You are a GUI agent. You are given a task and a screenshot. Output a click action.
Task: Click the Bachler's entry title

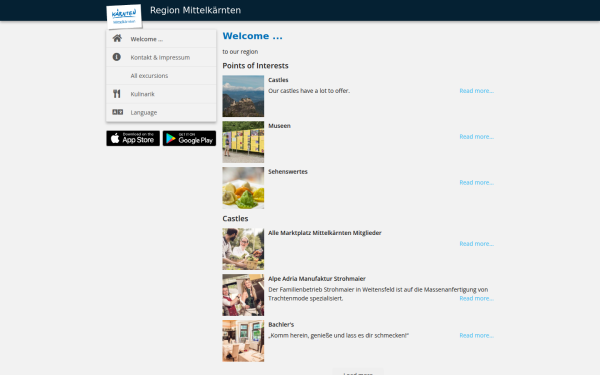281,325
